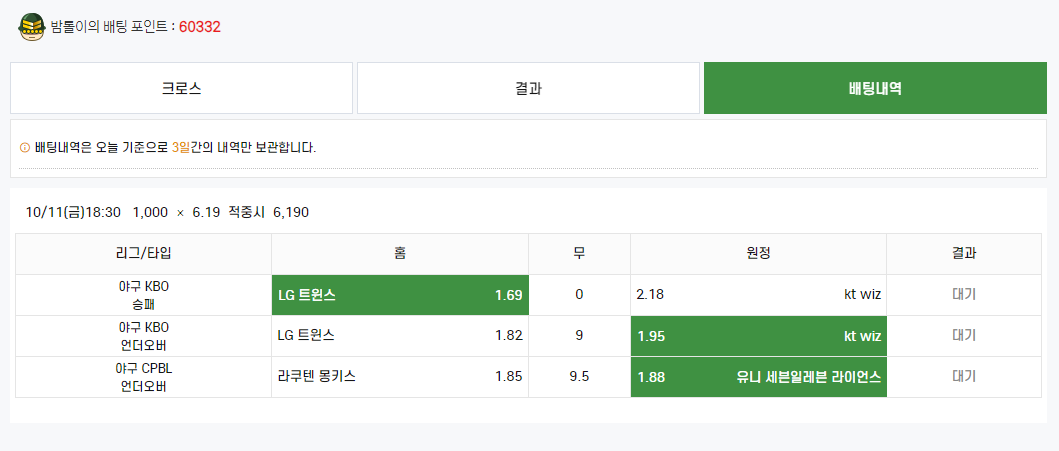Select the highlighted kt wiz 1.95 cell

tap(758, 336)
